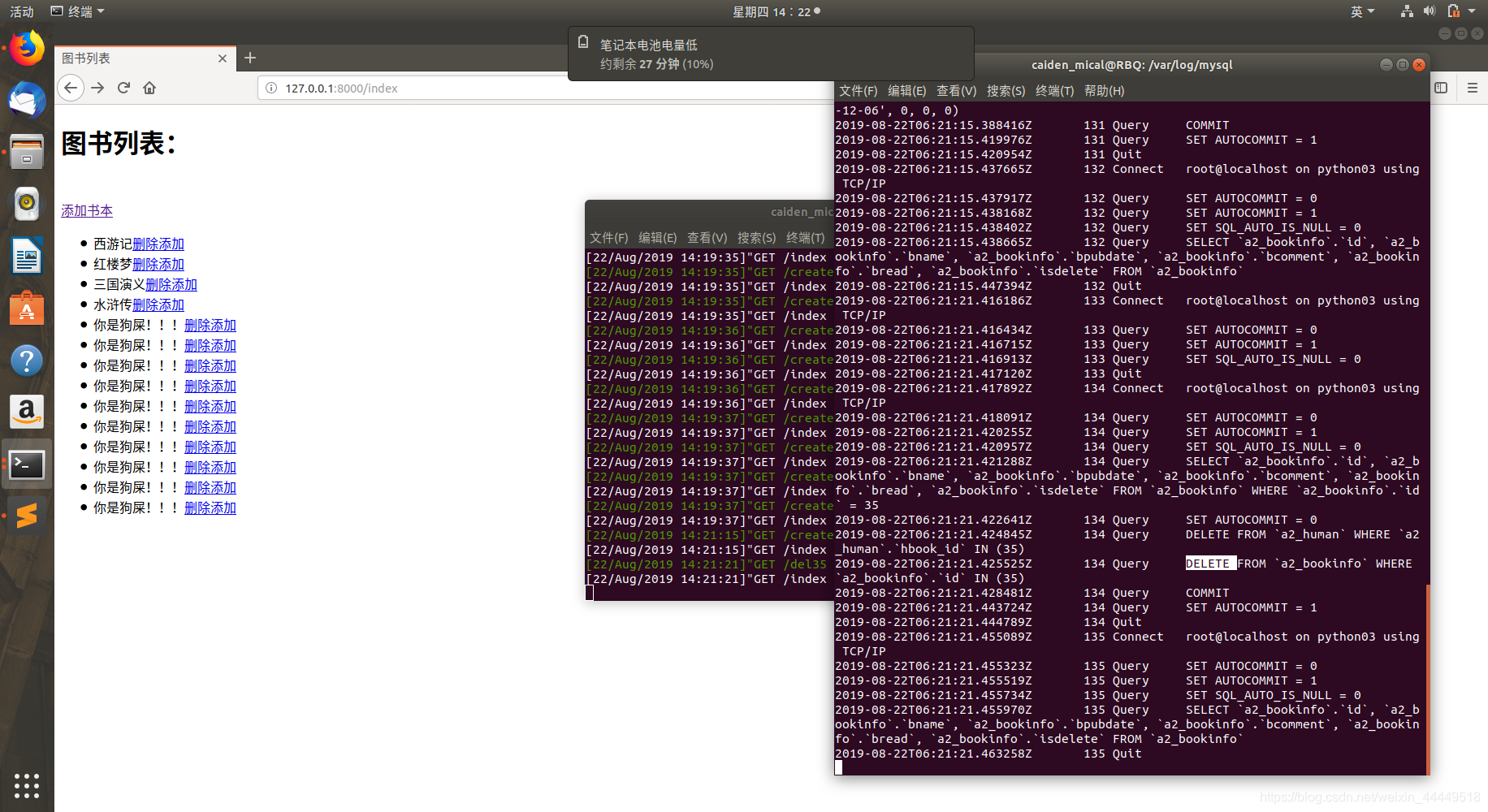The height and width of the screenshot is (812, 1488).
Task: Open the Help dock icon
Action: coord(27,360)
